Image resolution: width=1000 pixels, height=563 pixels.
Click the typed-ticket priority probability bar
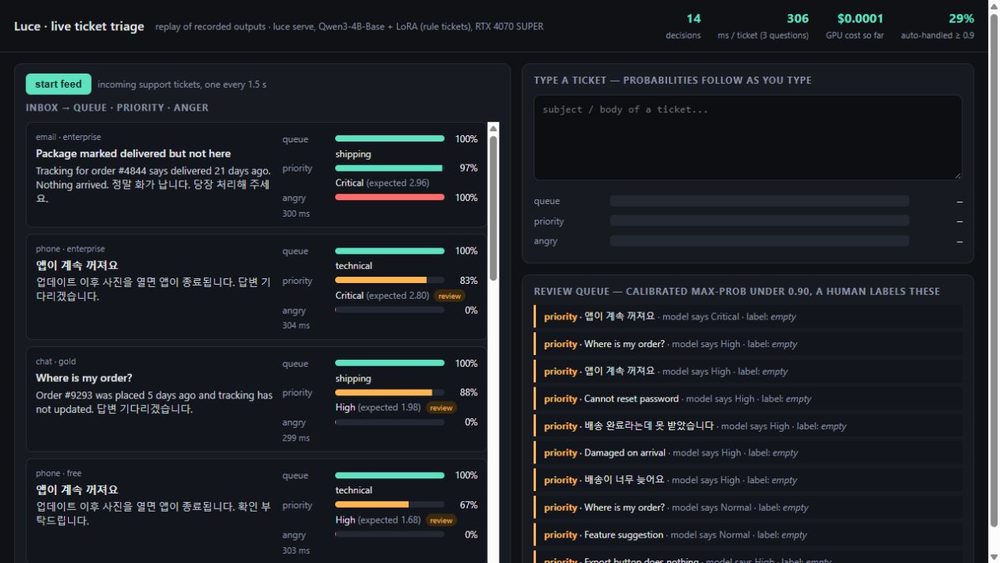click(760, 221)
